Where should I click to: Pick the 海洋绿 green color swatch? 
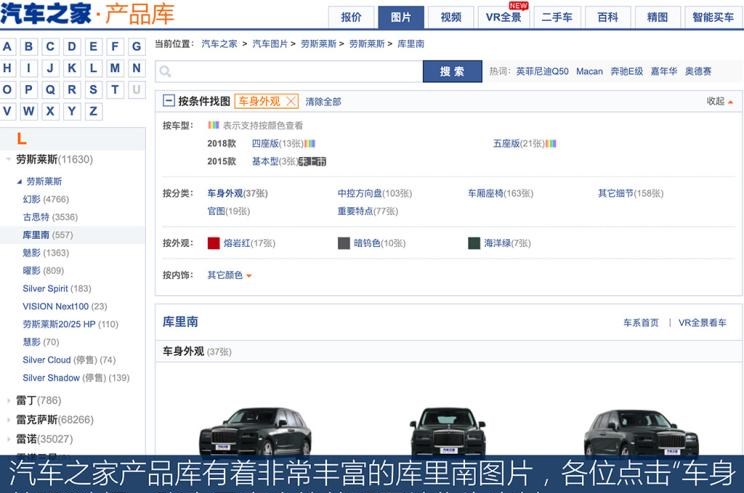pos(474,243)
